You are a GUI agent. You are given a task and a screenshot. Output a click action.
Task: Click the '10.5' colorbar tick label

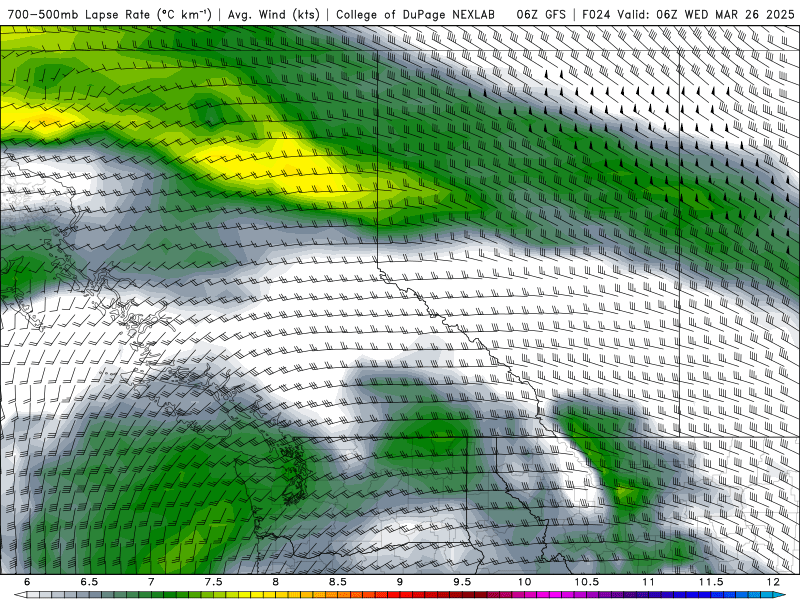586,582
